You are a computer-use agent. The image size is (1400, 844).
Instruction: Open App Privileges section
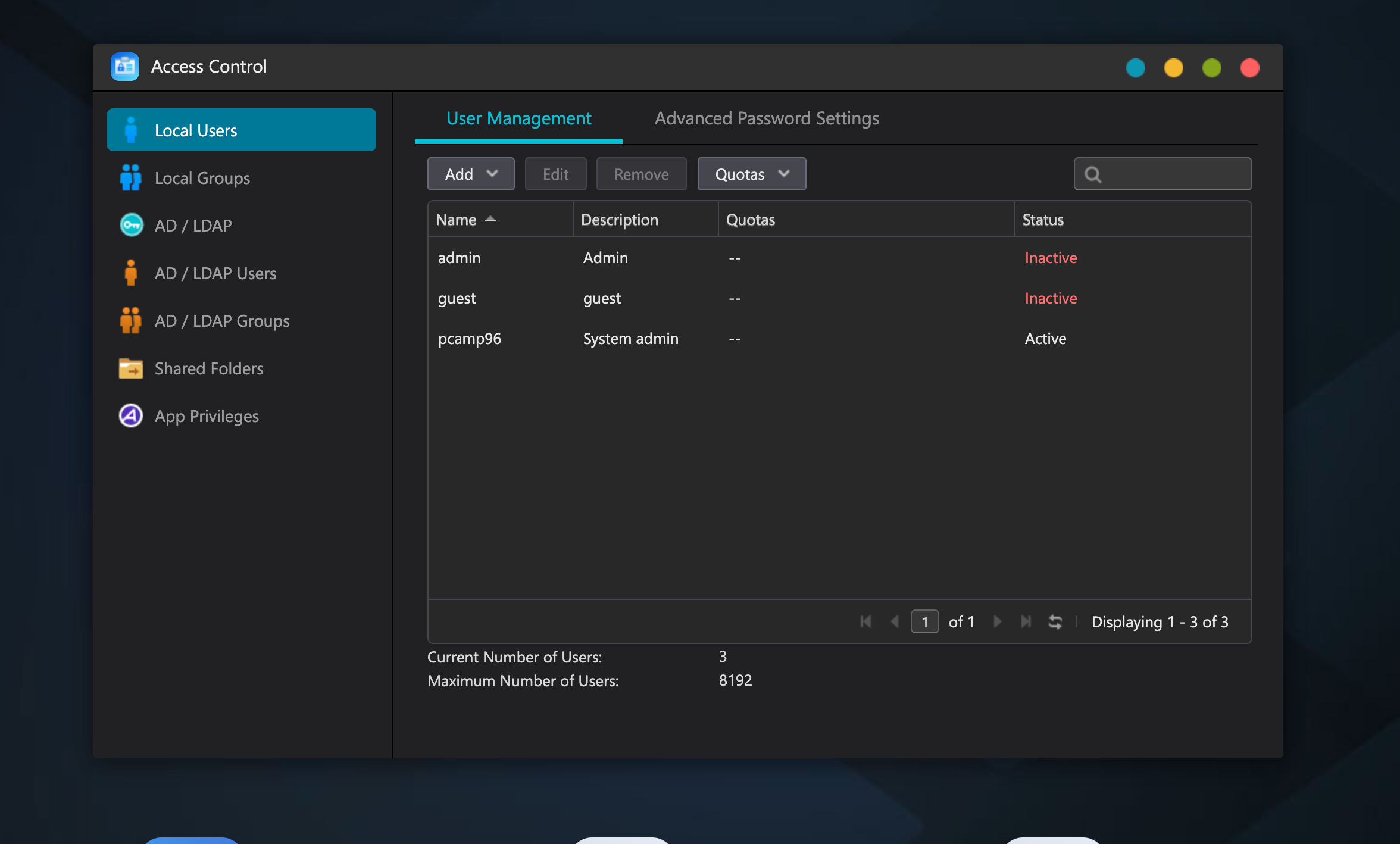tap(242, 415)
